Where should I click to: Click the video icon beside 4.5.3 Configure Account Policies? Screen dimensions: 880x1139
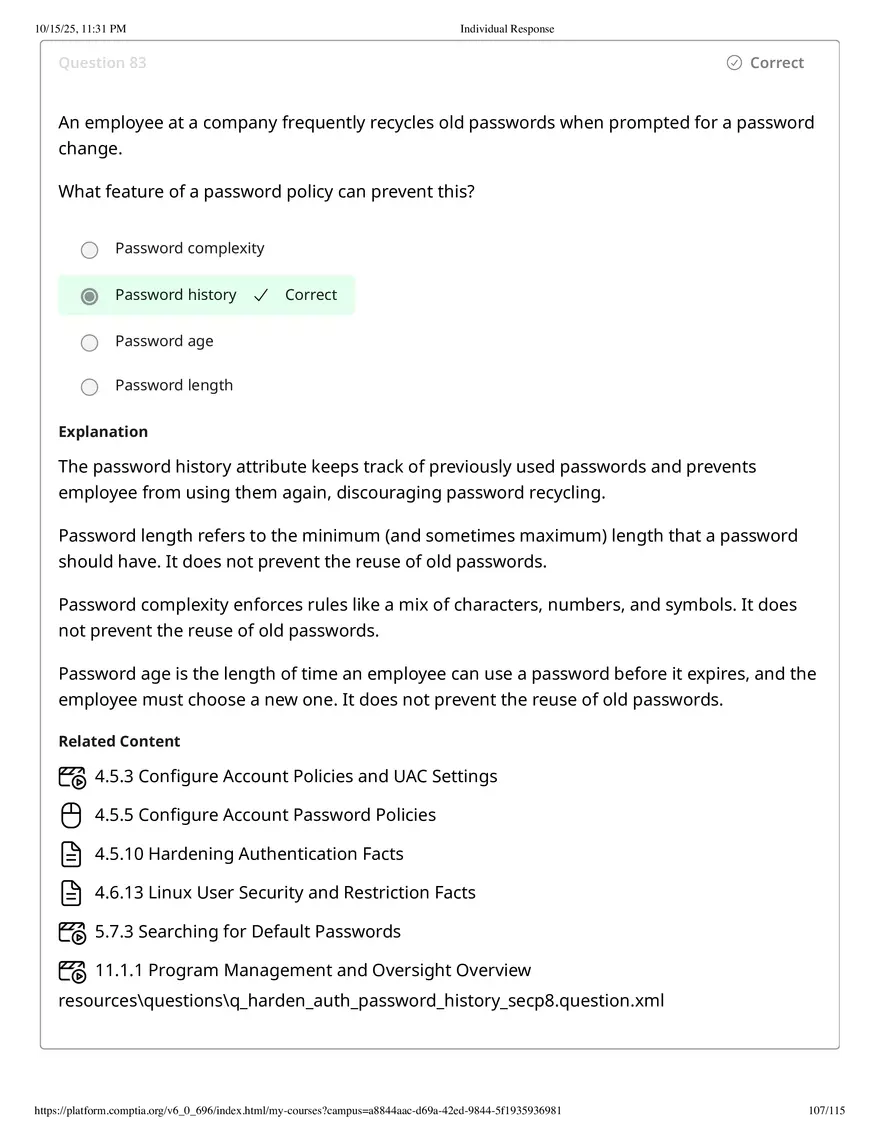(x=71, y=777)
